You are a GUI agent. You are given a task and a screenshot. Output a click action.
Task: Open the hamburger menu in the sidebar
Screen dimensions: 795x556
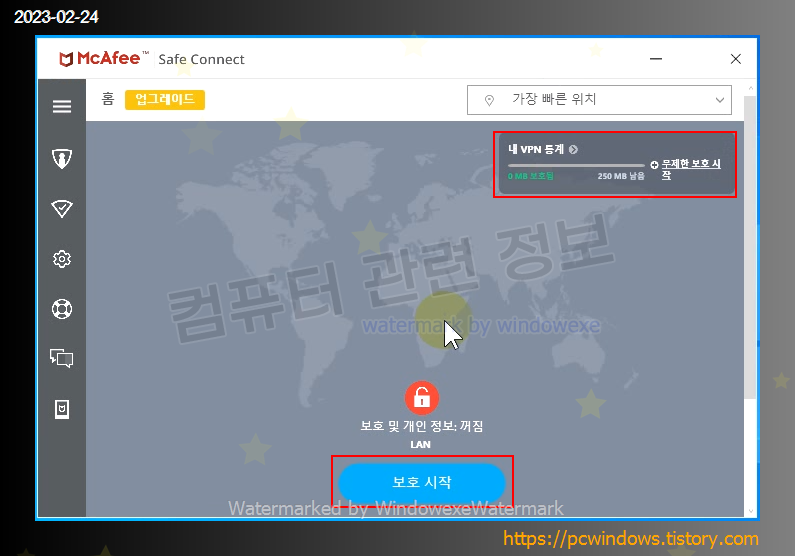[62, 106]
